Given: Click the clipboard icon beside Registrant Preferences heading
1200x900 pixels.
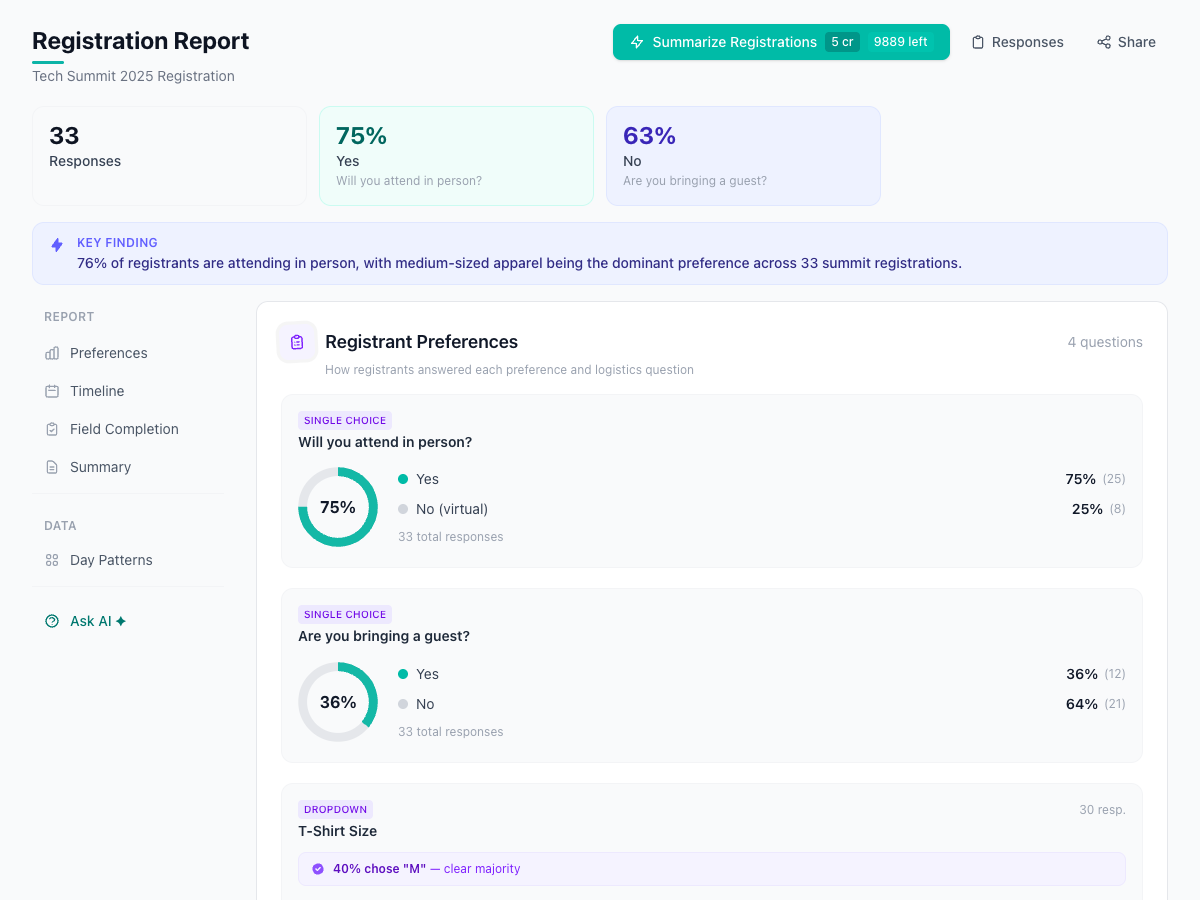Looking at the screenshot, I should click(x=296, y=342).
